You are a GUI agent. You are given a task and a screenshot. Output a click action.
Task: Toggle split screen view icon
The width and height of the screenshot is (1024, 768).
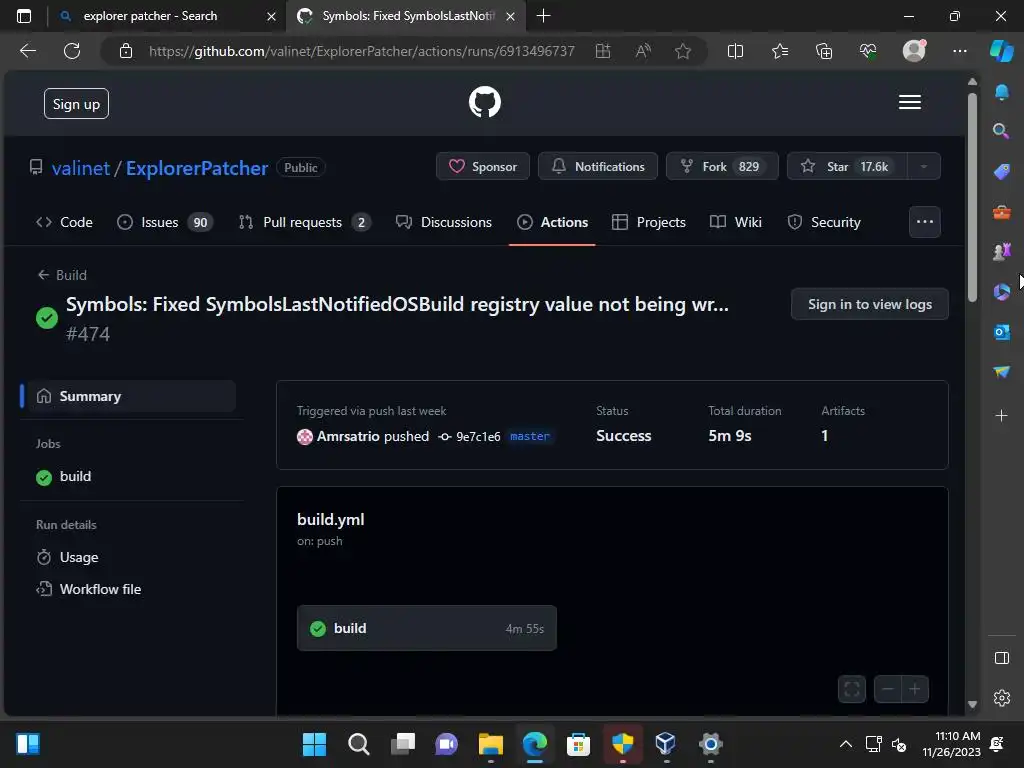[x=735, y=51]
